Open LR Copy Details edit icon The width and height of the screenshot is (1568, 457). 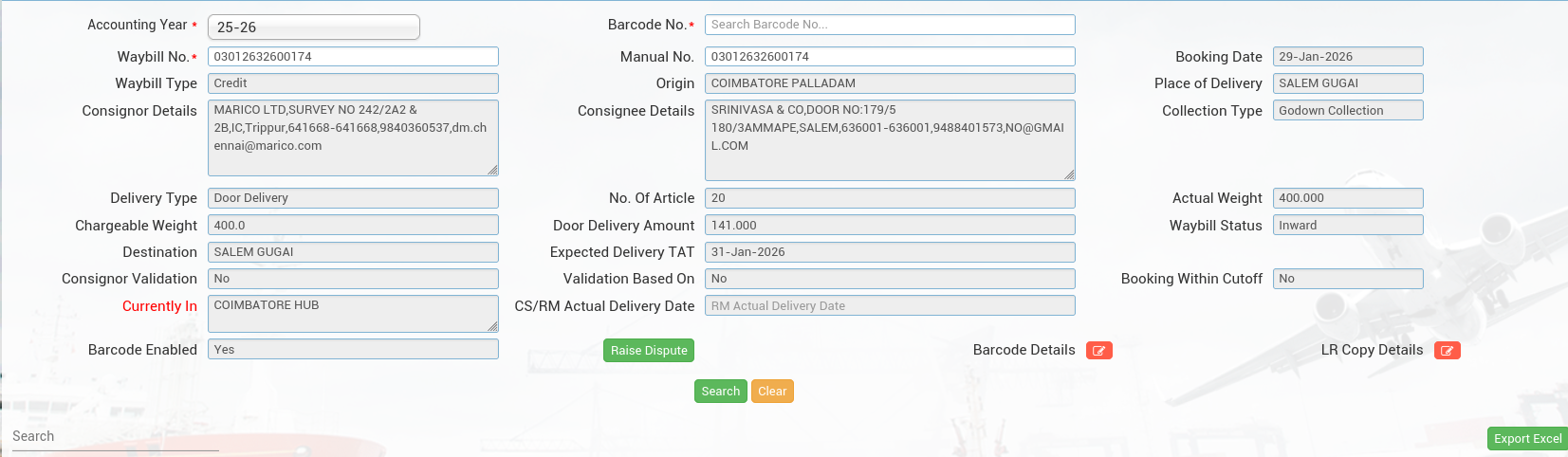coord(1447,351)
